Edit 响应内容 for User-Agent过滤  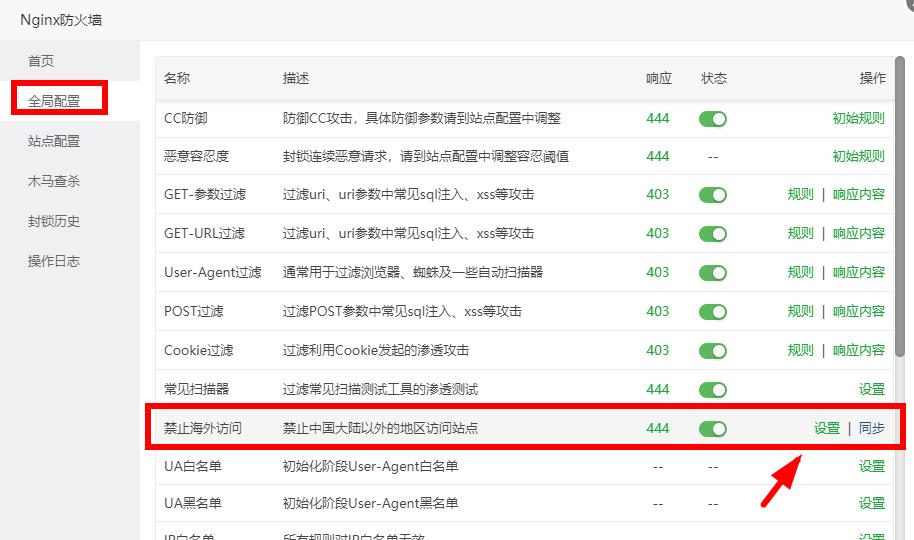click(859, 272)
